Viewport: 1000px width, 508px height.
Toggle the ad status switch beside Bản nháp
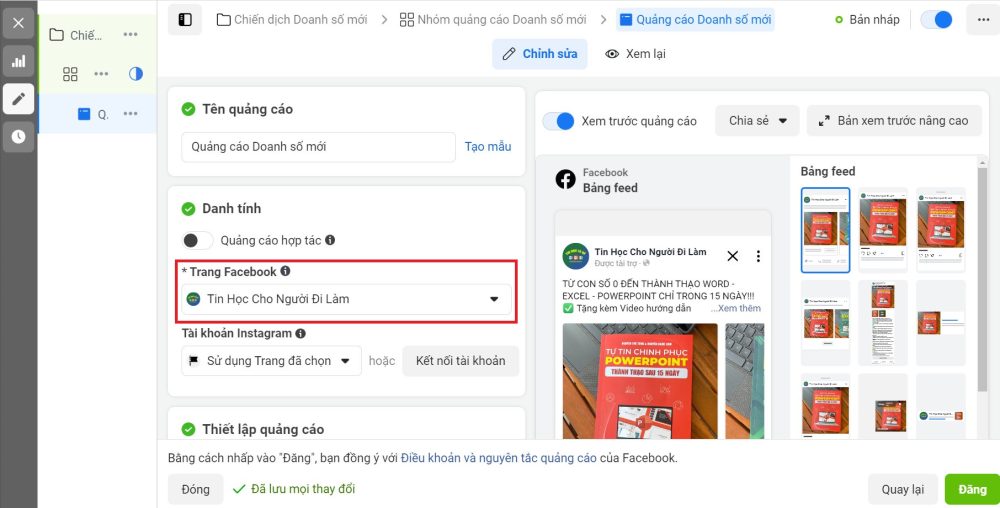click(936, 20)
